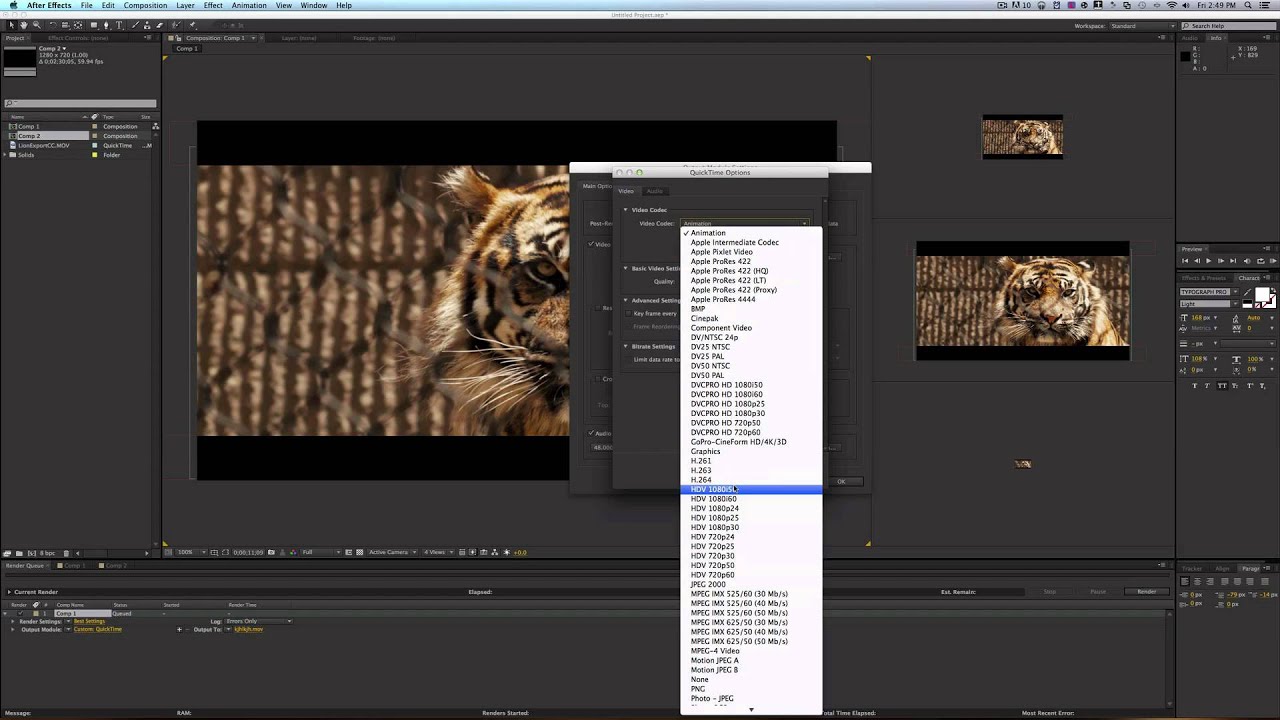Toggle Limit data rate checkbox

coord(629,359)
